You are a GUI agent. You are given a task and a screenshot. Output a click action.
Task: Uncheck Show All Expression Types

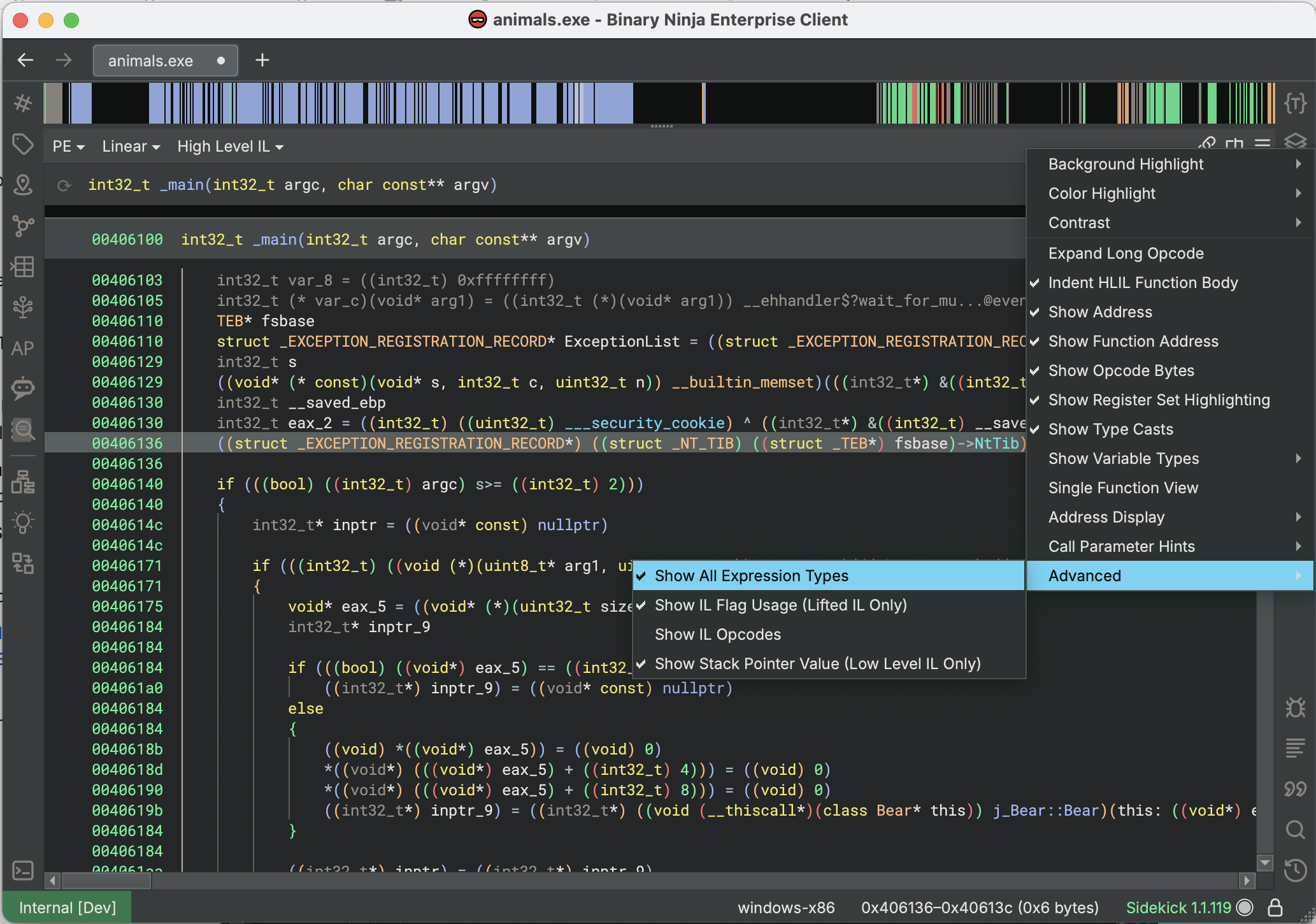[x=829, y=576]
